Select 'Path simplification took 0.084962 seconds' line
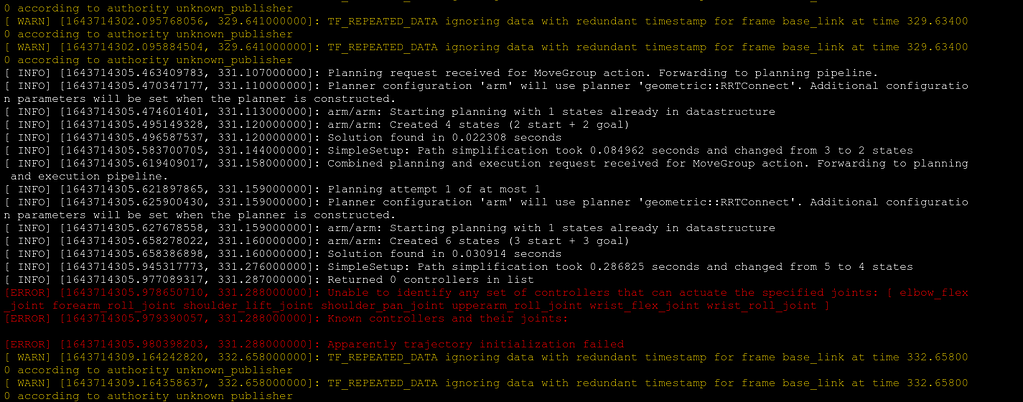This screenshot has width=1023, height=402. [x=459, y=150]
